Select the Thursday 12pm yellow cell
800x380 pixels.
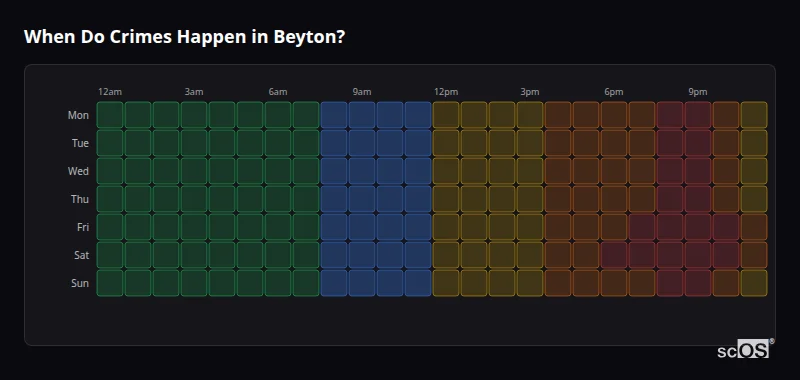(x=446, y=199)
